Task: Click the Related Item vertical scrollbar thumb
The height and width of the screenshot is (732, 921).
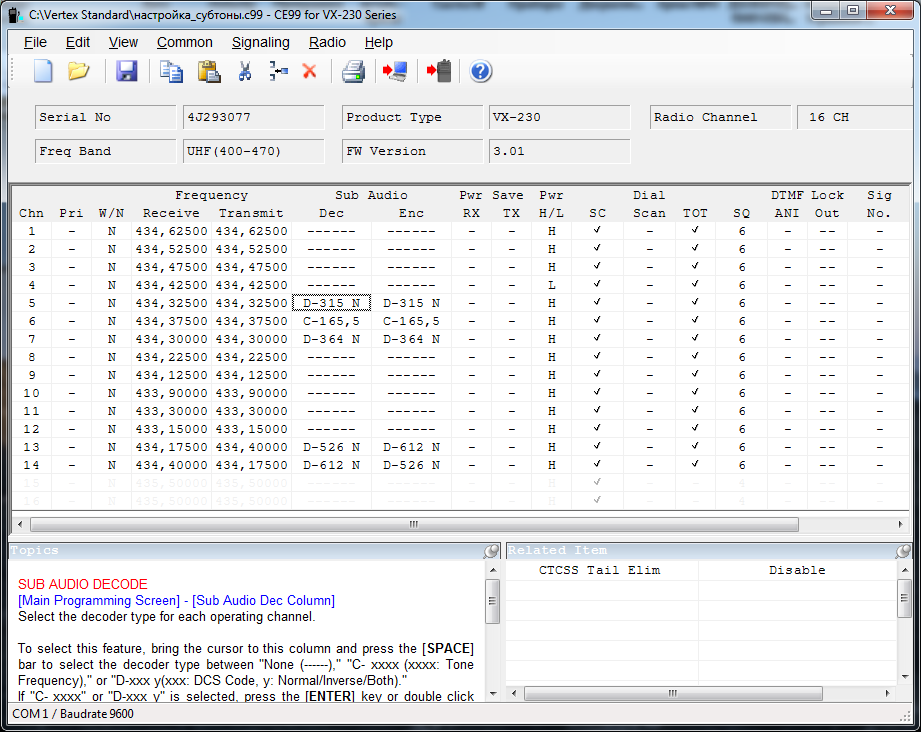Action: tap(905, 597)
